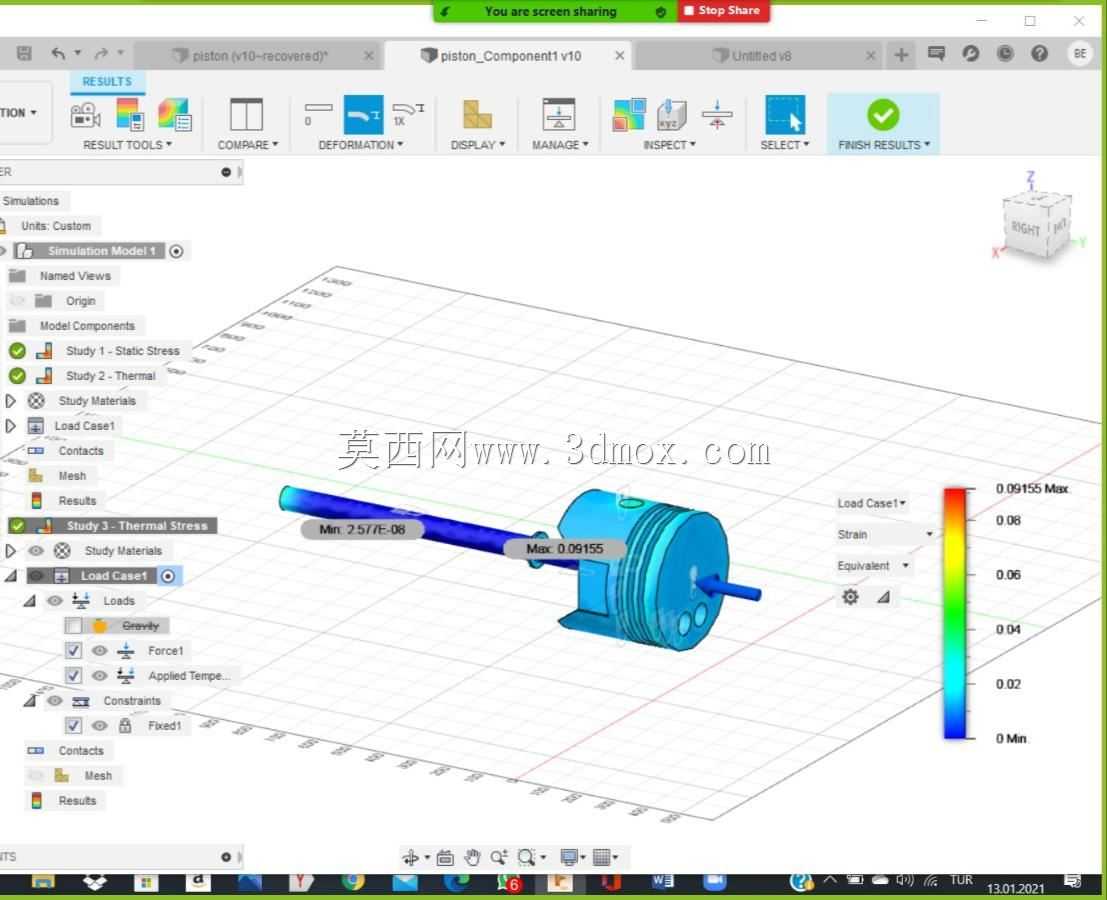Toggle visibility eye of Fixed1
1107x900 pixels.
(x=100, y=726)
